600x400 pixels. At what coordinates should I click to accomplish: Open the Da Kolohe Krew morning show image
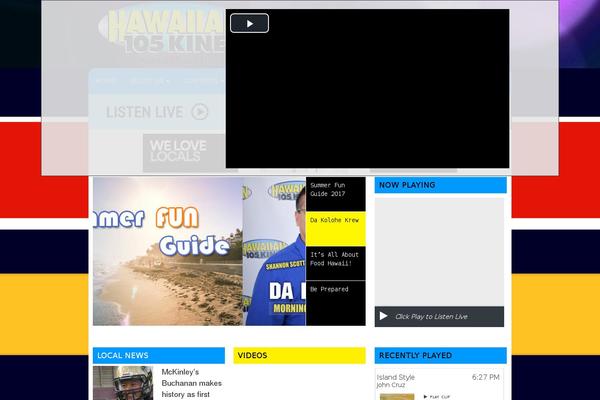[x=274, y=251]
